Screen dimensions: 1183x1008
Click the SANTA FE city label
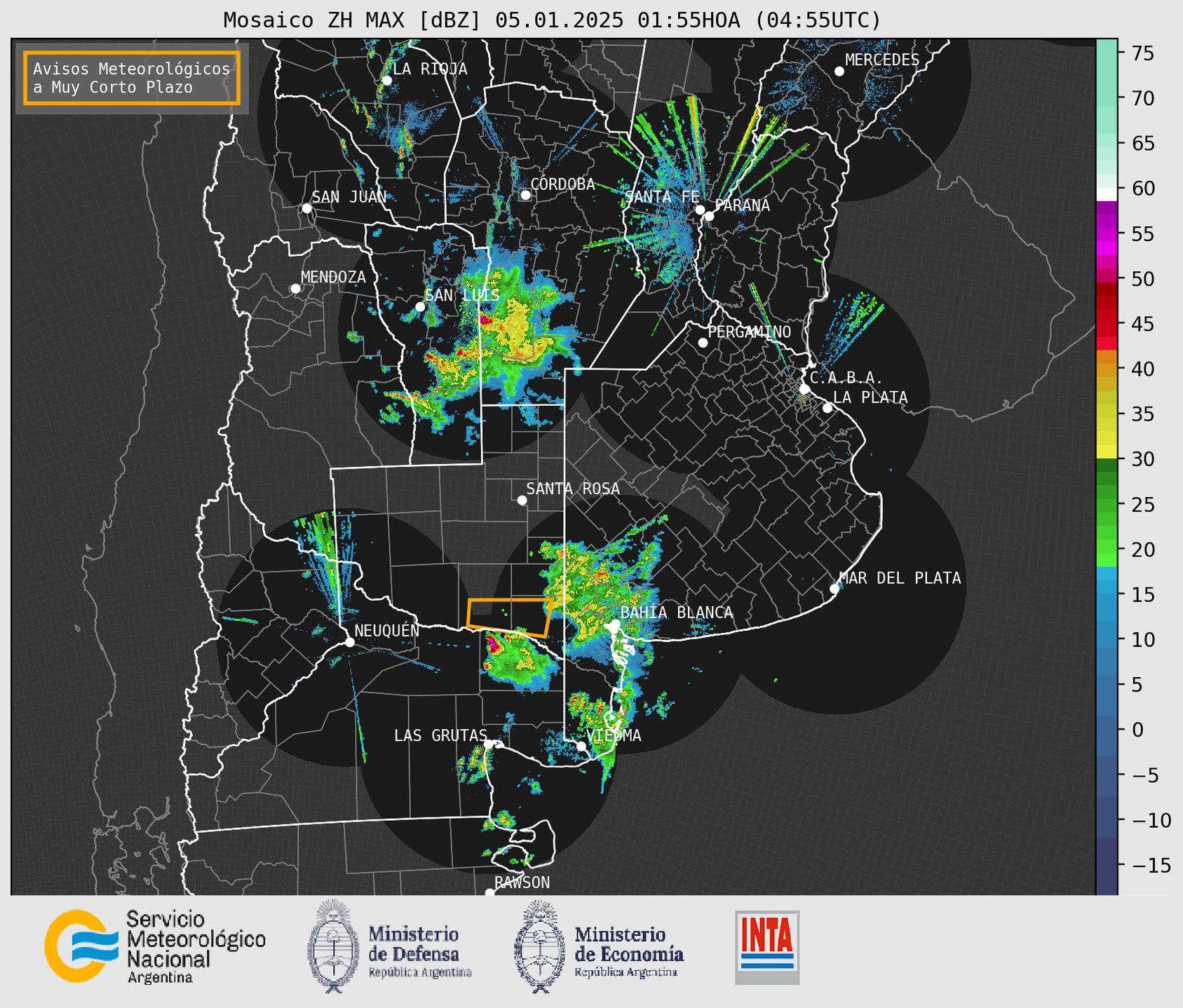(x=662, y=197)
